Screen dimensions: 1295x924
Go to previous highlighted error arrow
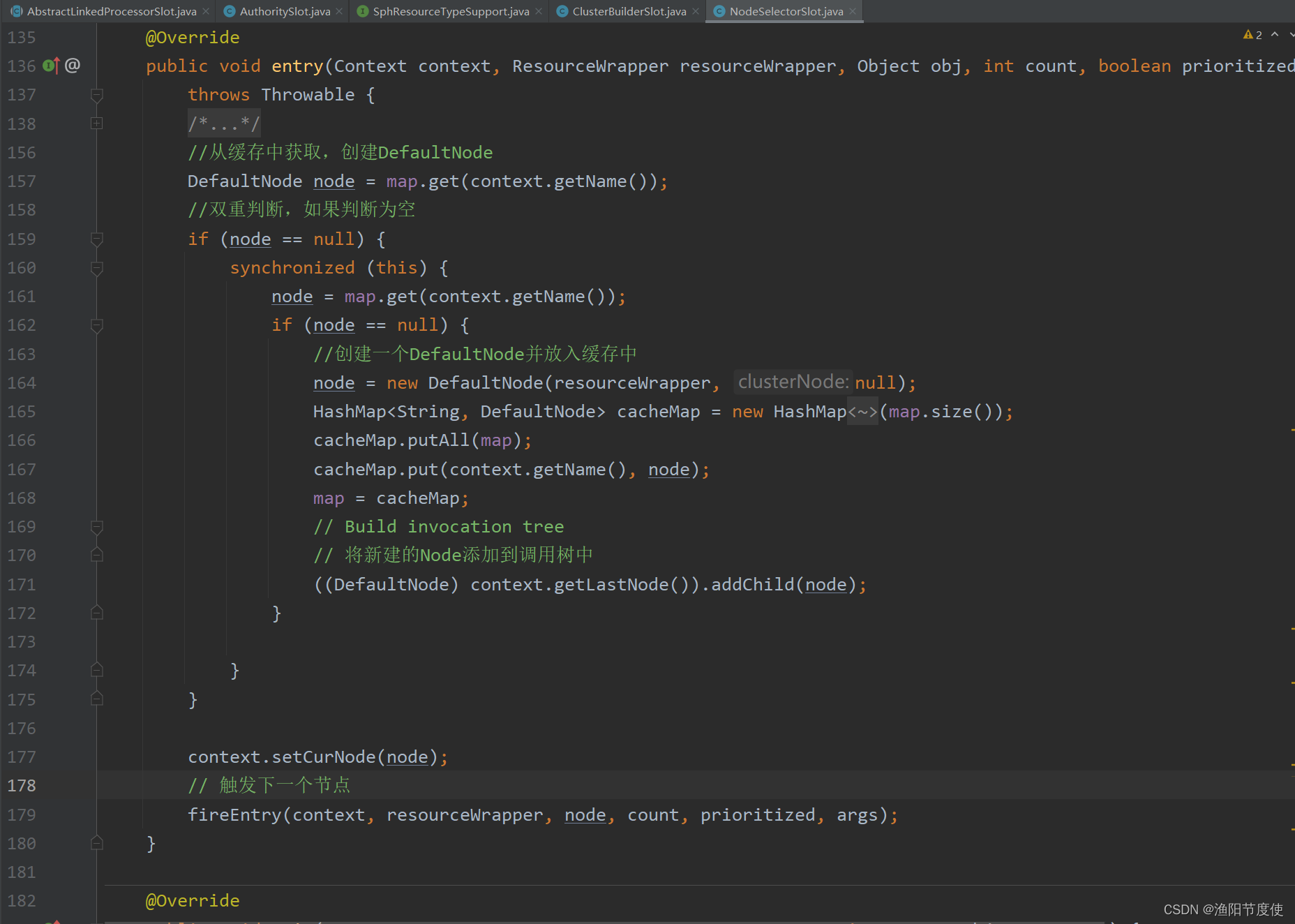coord(1275,34)
